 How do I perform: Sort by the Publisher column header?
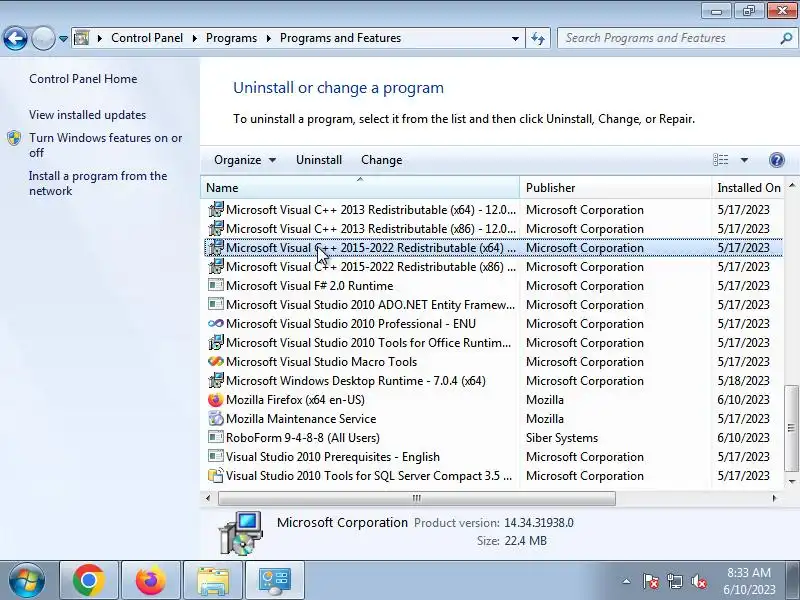(x=615, y=188)
